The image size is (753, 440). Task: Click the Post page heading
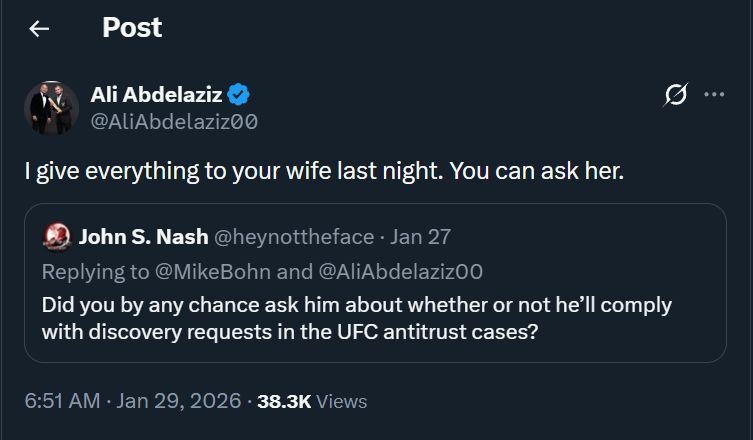pos(132,28)
